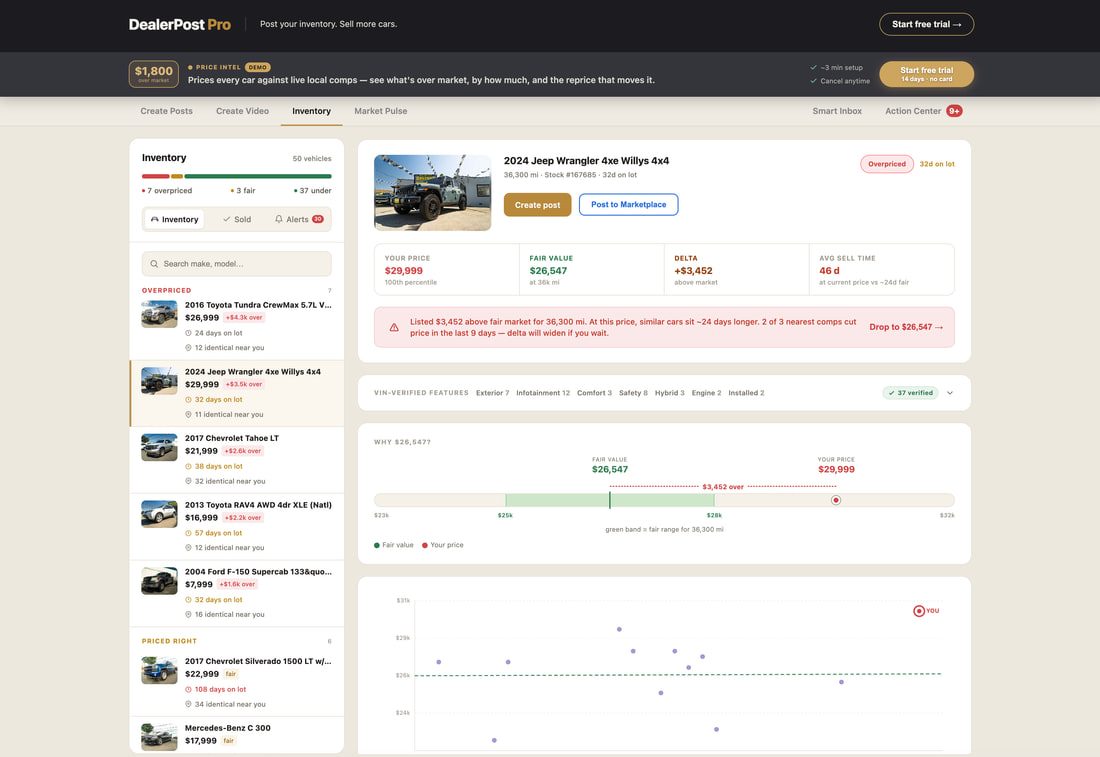
Task: Select the Inventory segment toggle
Action: click(x=175, y=220)
